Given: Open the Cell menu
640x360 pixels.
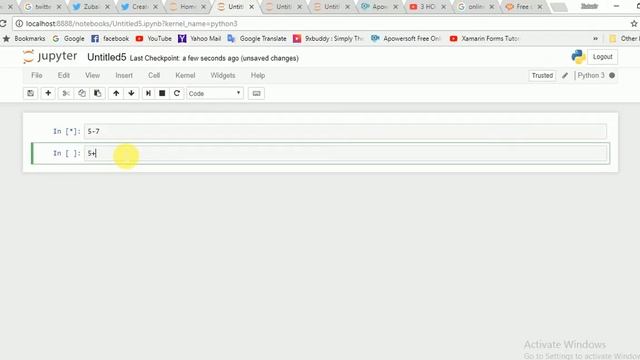Looking at the screenshot, I should click(x=154, y=76).
